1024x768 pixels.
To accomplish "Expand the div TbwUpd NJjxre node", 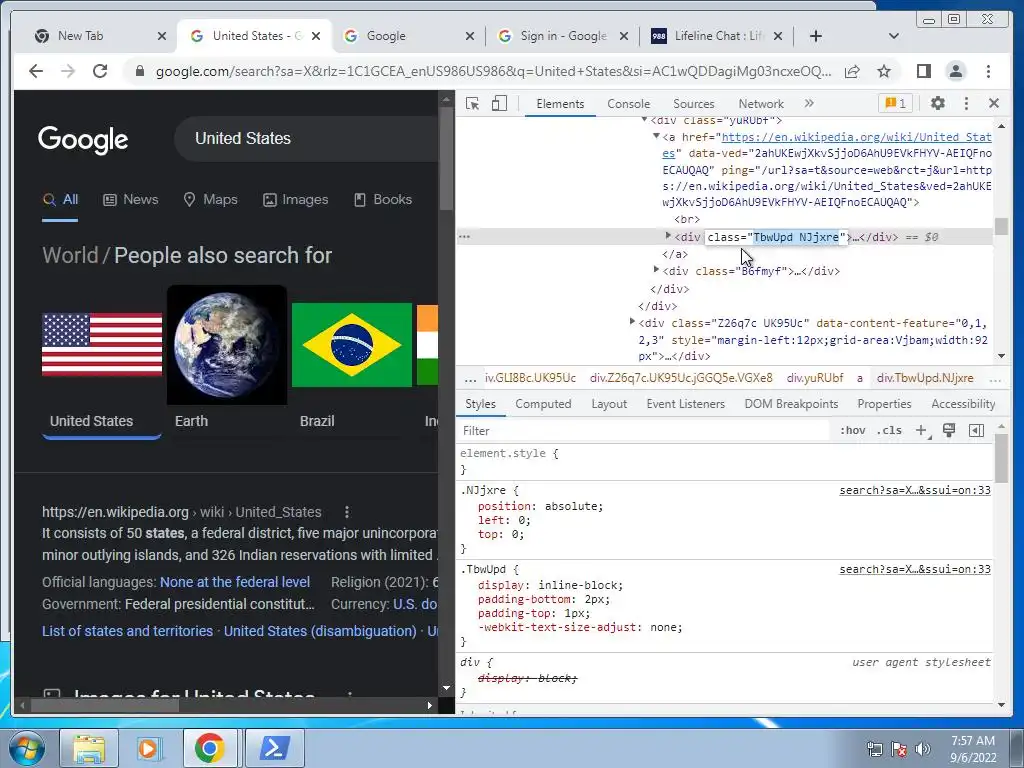I will [x=668, y=236].
